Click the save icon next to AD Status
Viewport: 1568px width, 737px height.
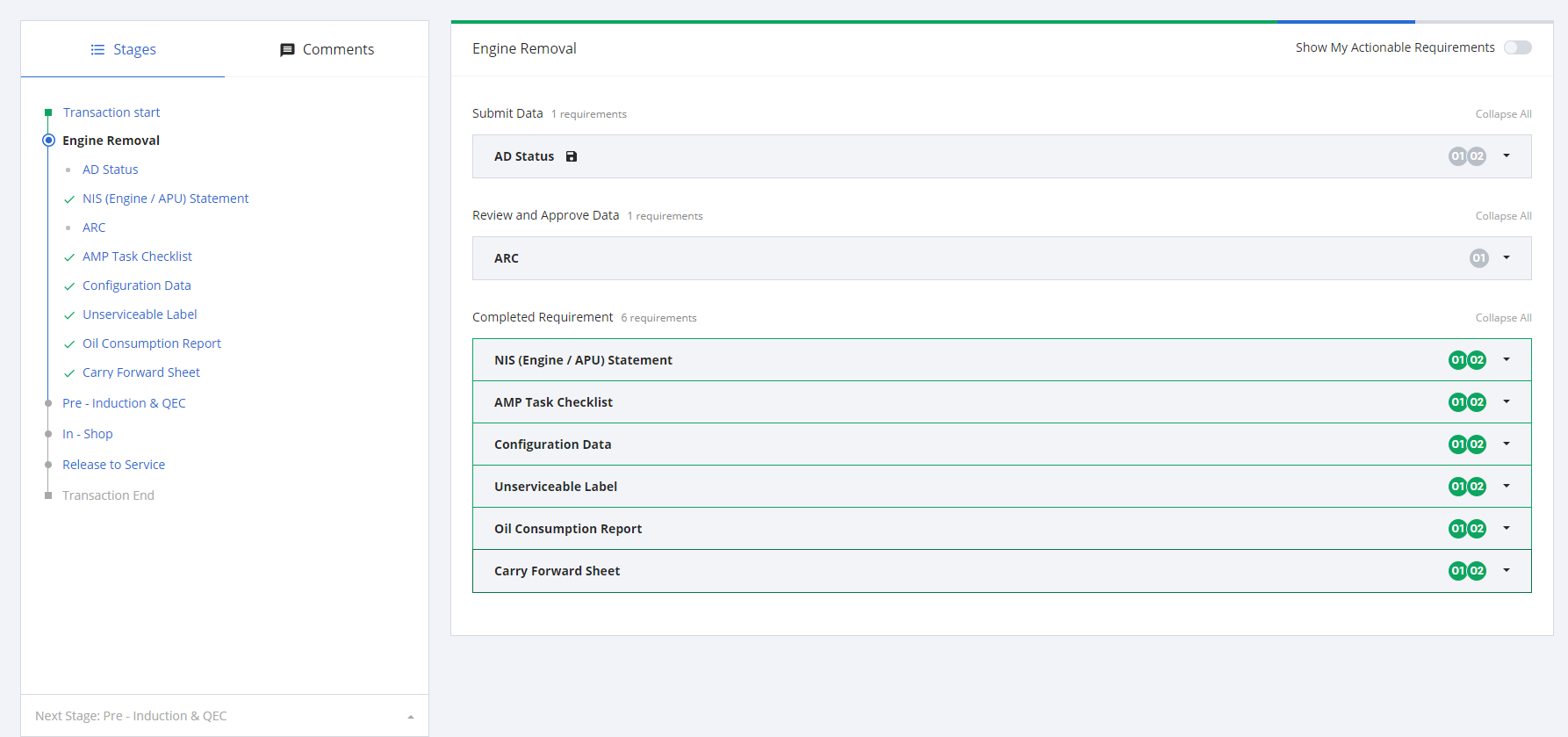coord(572,156)
